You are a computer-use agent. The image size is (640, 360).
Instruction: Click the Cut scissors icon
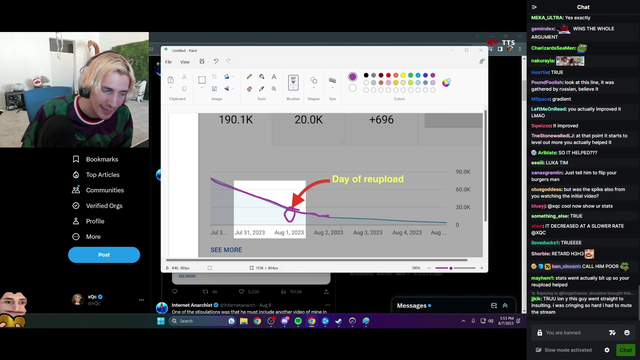coord(184,76)
